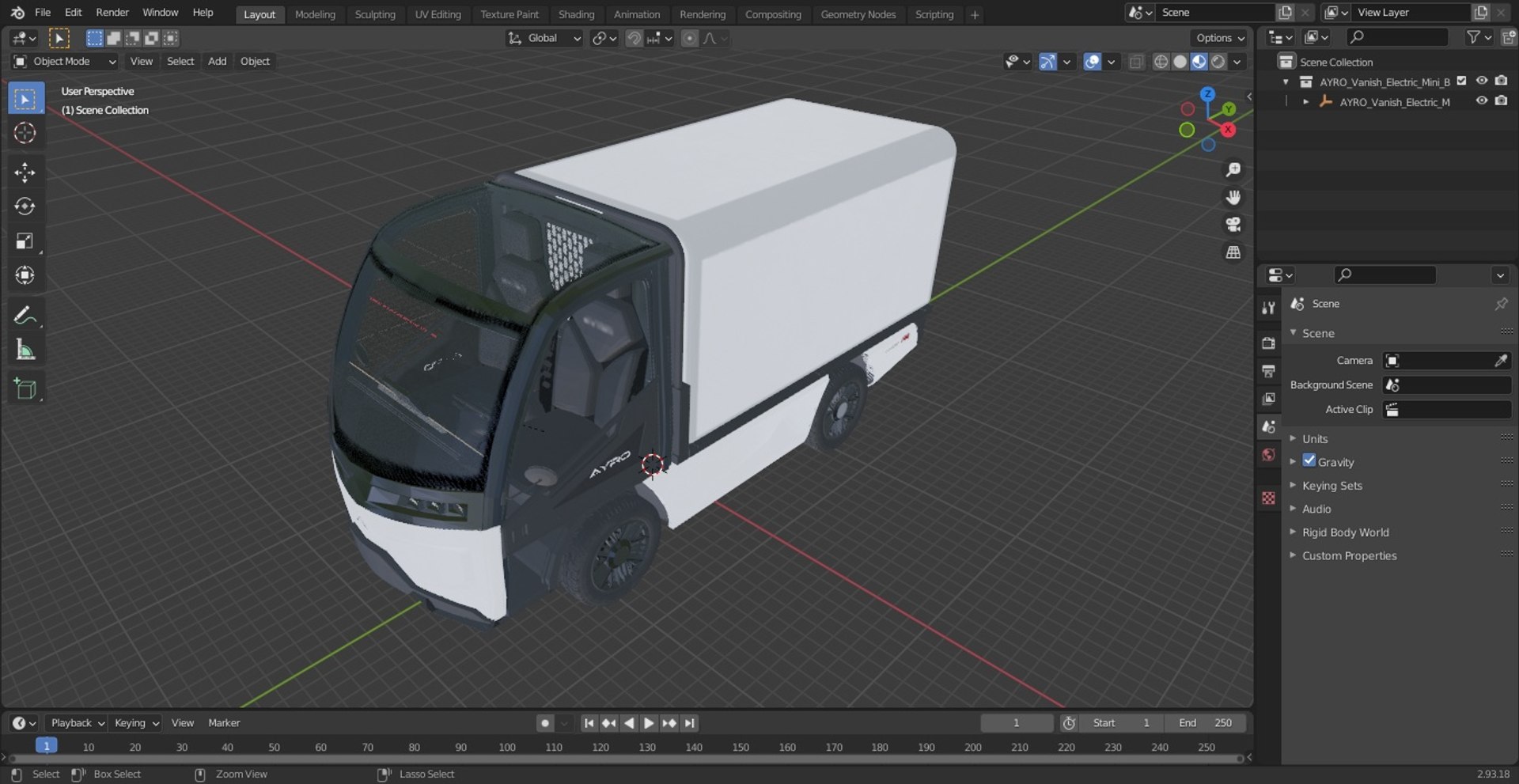Open the Texture properties tab
Image resolution: width=1519 pixels, height=784 pixels.
tap(1268, 498)
